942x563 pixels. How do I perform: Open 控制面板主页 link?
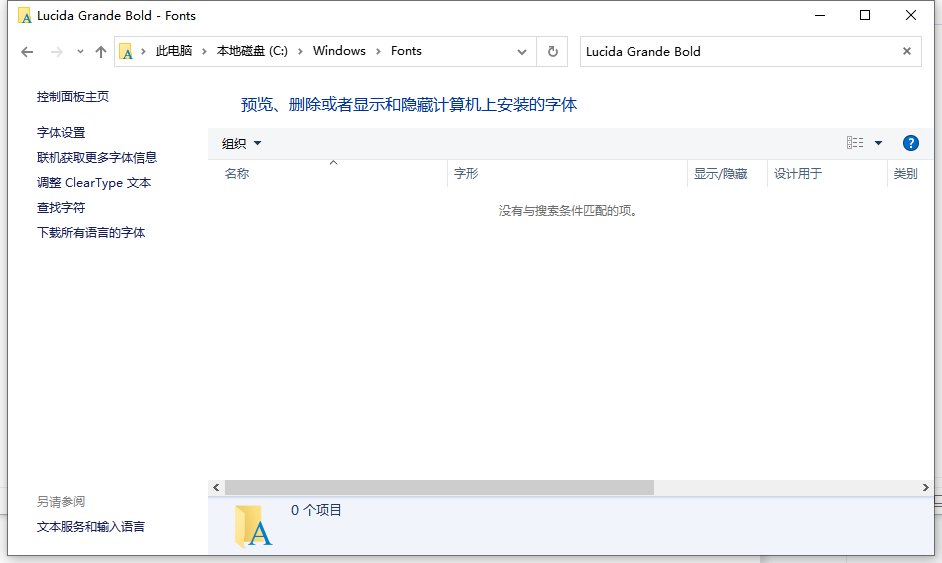[x=73, y=97]
